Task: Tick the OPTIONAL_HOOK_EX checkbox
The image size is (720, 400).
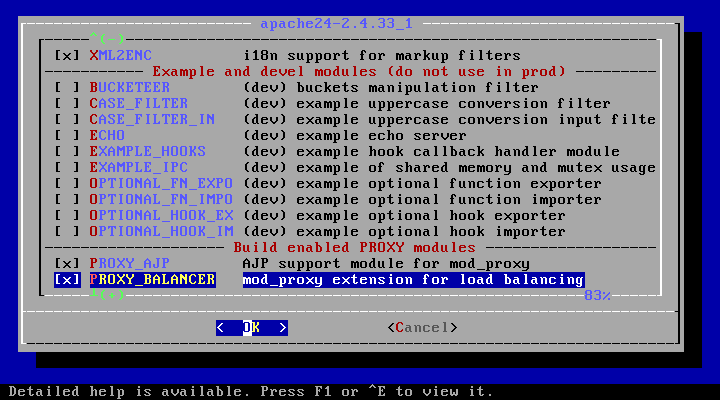Action: [67, 215]
